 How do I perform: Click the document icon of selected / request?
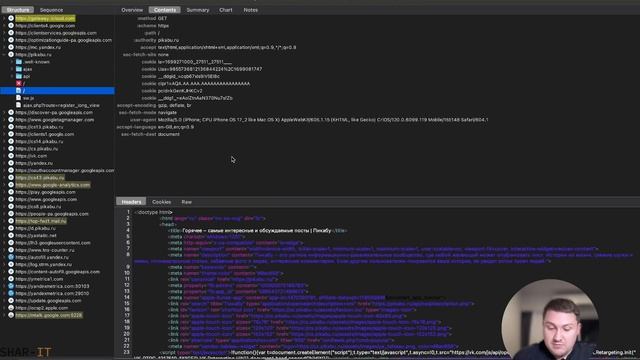(x=19, y=91)
